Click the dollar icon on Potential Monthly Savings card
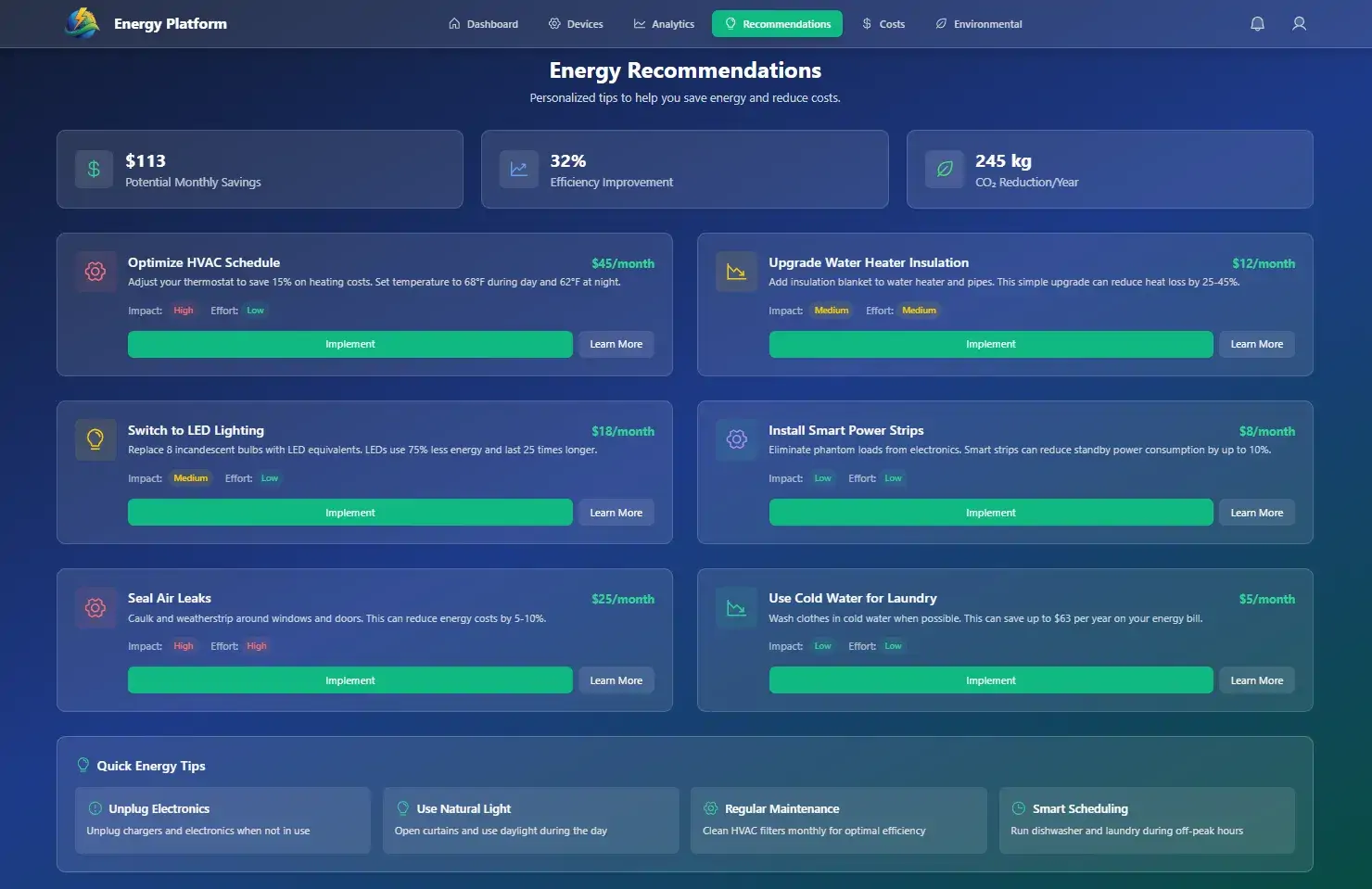 click(x=94, y=169)
